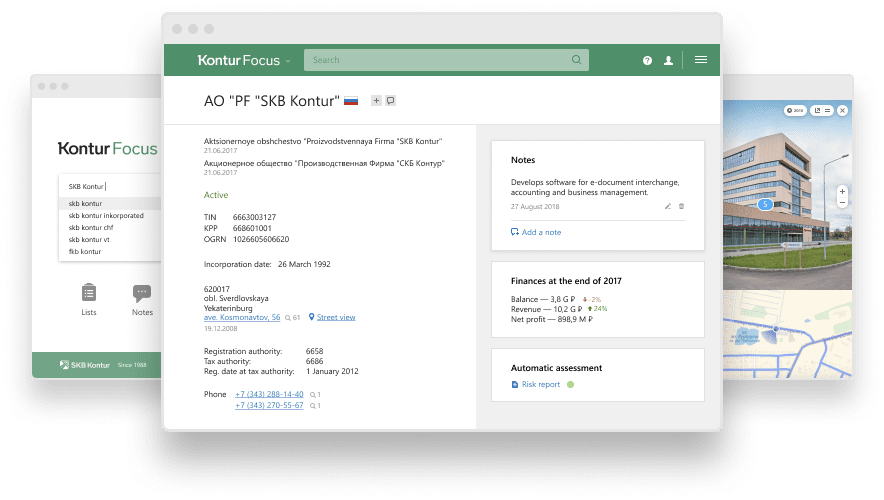884x500 pixels.
Task: Click the street view layers menu icon
Action: (828, 110)
